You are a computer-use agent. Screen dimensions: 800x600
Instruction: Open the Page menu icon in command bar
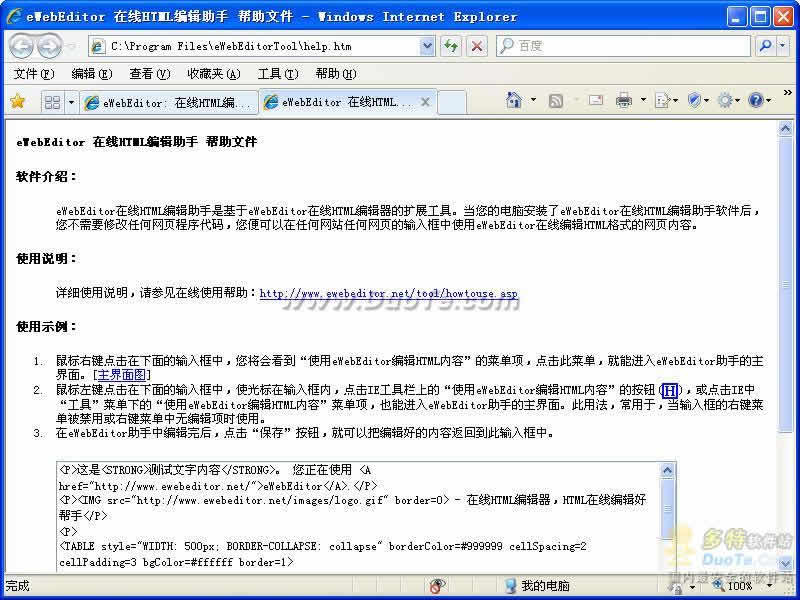(x=666, y=100)
